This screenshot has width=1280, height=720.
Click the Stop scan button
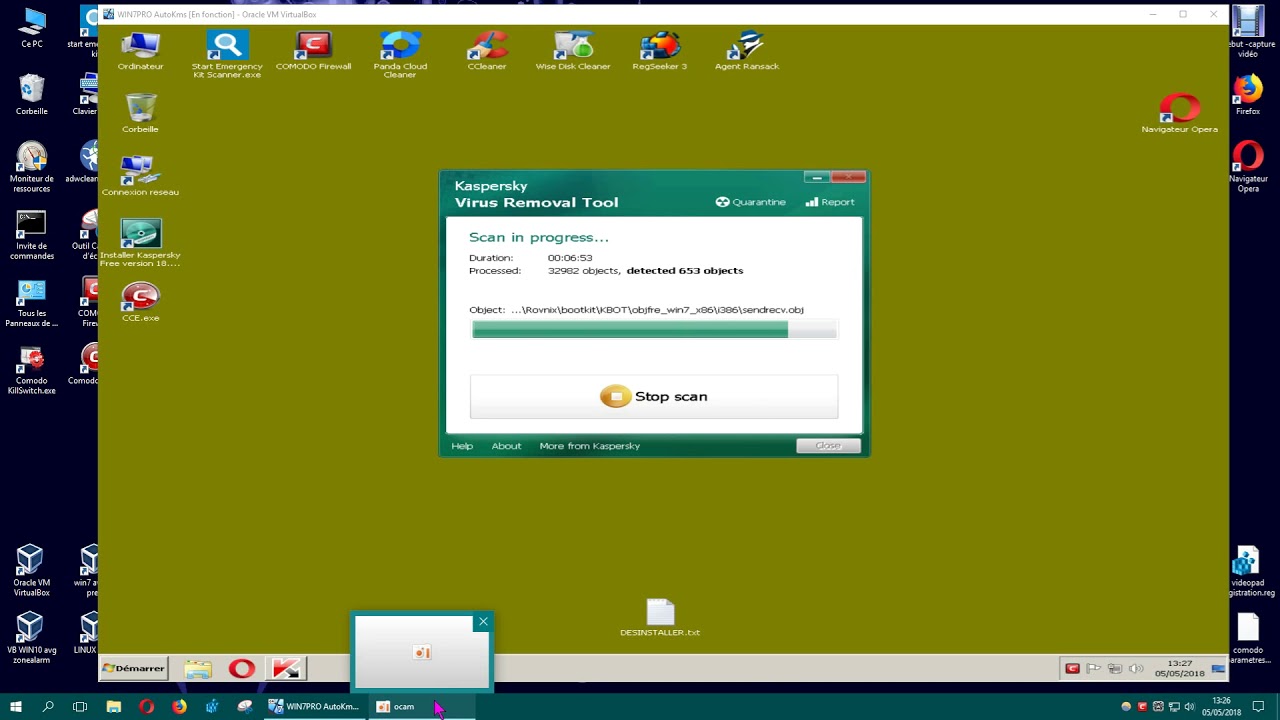[654, 397]
